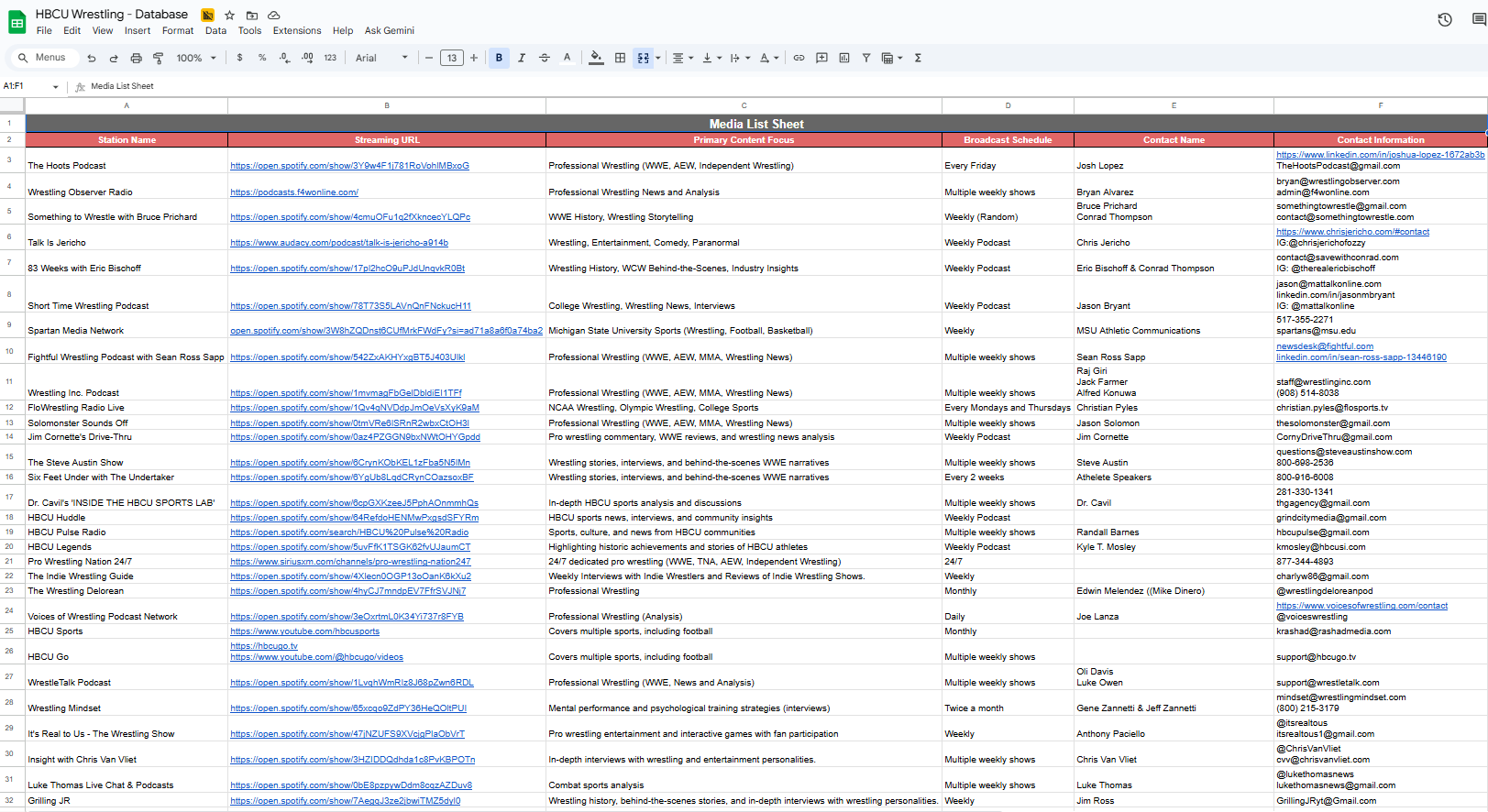Click the print icon
The width and height of the screenshot is (1488, 812).
coord(136,58)
